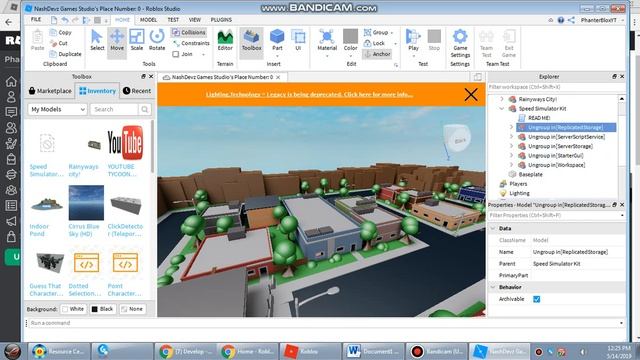Screen dimensions: 640x360
Task: Toggle the Archivable checkbox
Action: (536, 299)
